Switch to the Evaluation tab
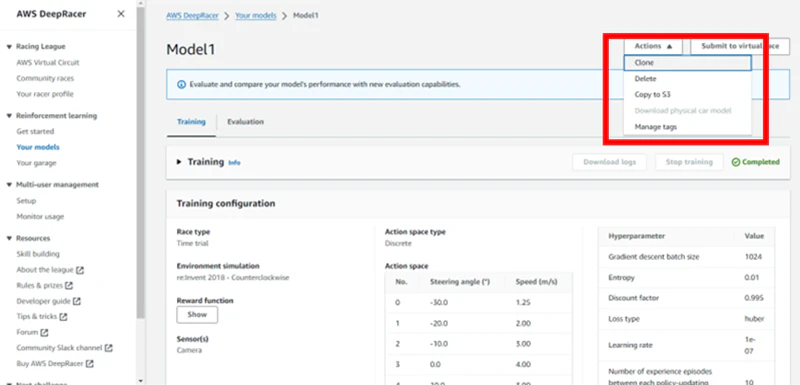 point(245,122)
